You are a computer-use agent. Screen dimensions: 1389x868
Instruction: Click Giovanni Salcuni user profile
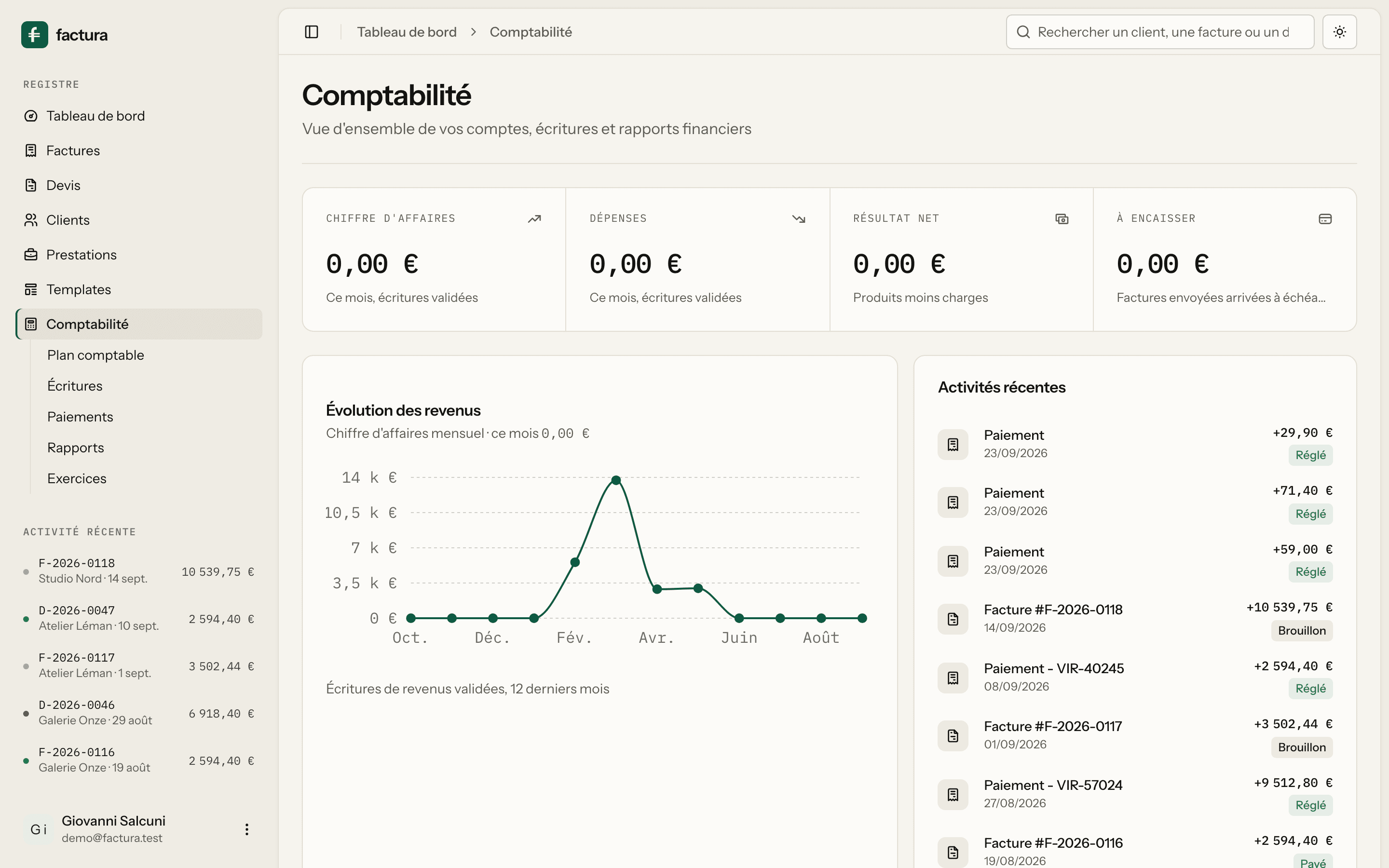[139, 829]
